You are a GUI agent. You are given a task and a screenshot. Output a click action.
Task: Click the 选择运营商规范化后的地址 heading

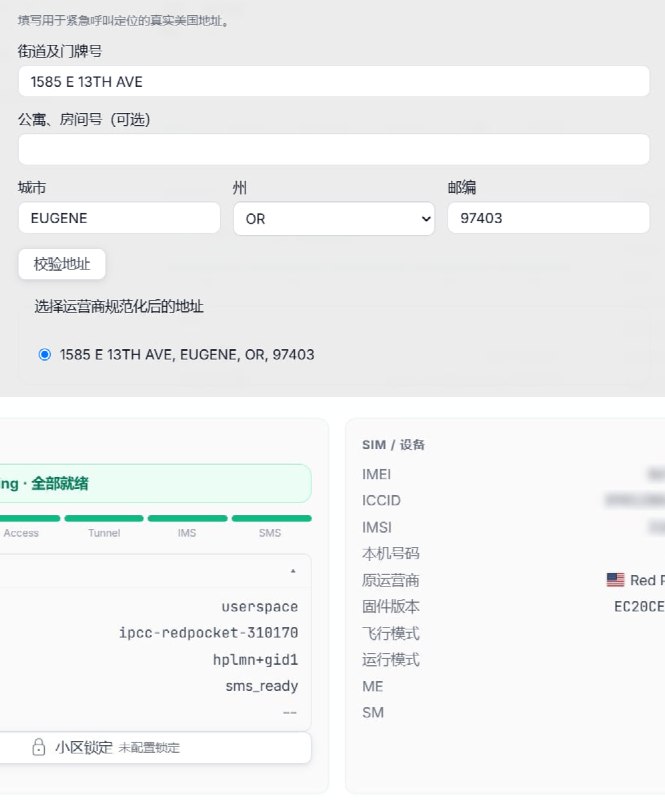point(119,306)
